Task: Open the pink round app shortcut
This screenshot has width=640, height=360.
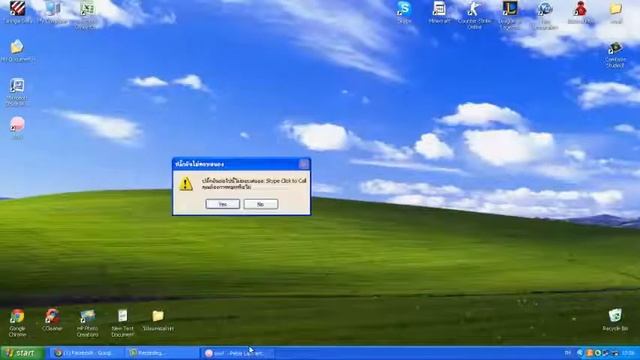Action: 17,128
